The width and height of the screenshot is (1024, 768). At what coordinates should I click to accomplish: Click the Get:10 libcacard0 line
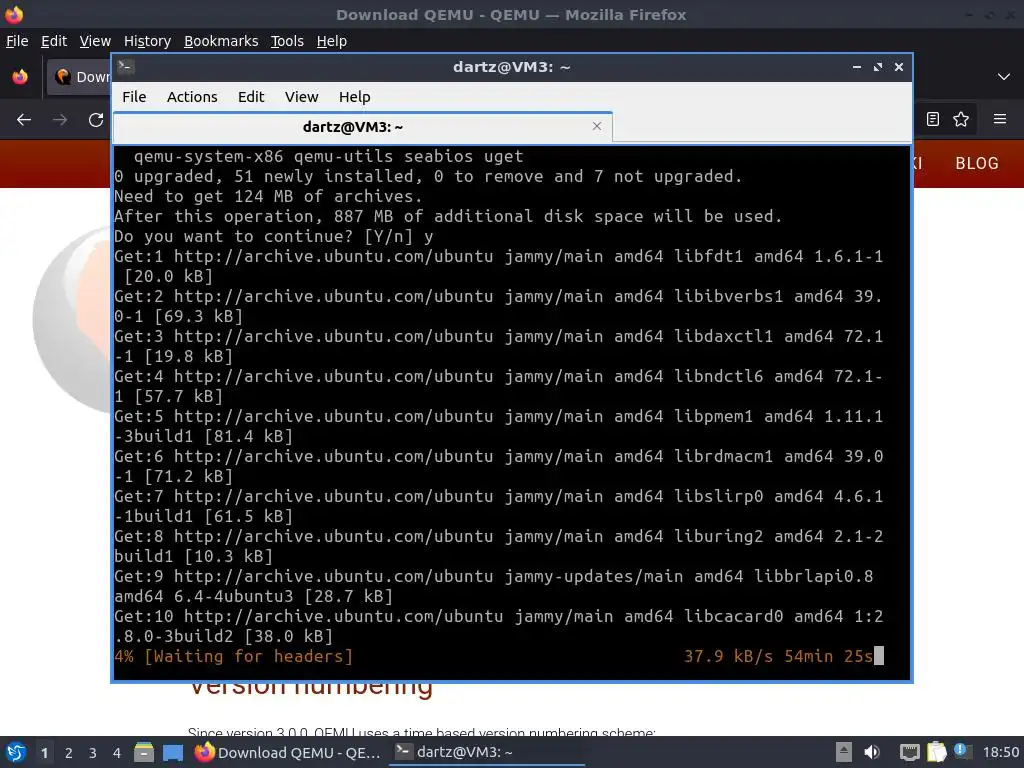(x=498, y=626)
